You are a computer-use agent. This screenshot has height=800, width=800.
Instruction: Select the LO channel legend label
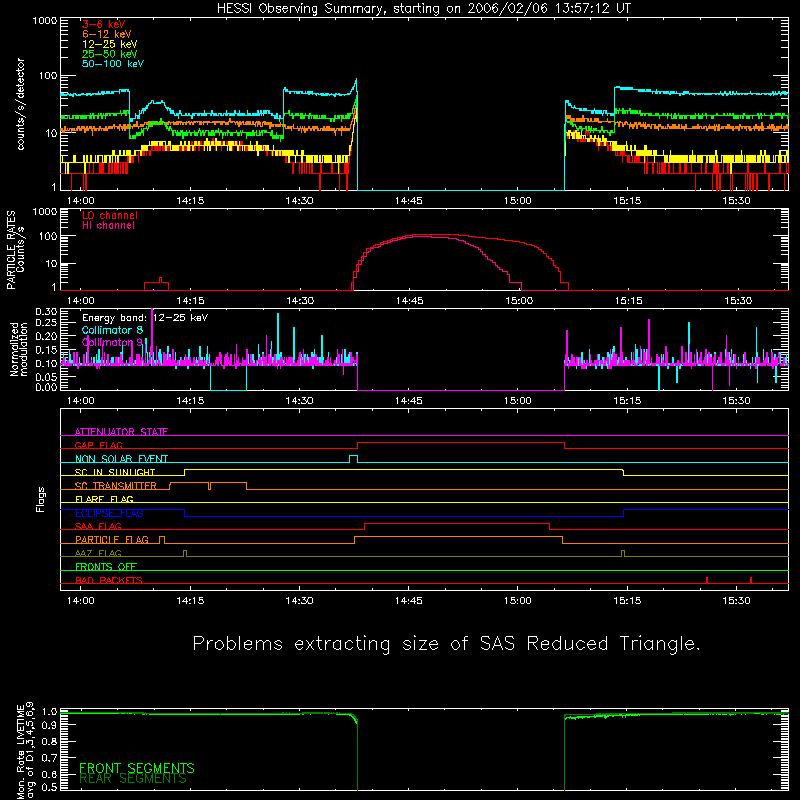pos(110,215)
